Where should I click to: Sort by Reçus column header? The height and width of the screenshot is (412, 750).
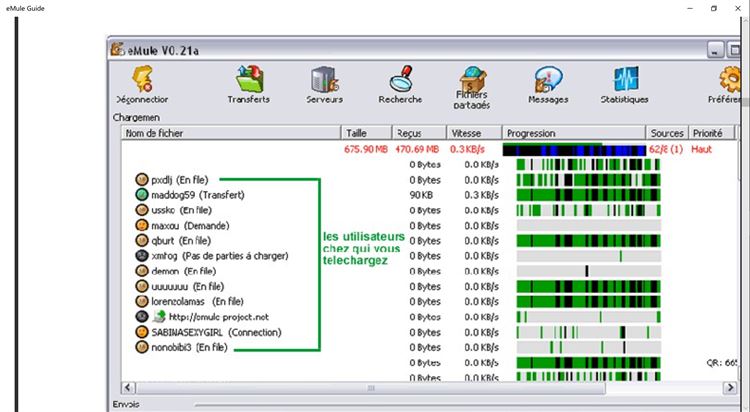tap(419, 133)
